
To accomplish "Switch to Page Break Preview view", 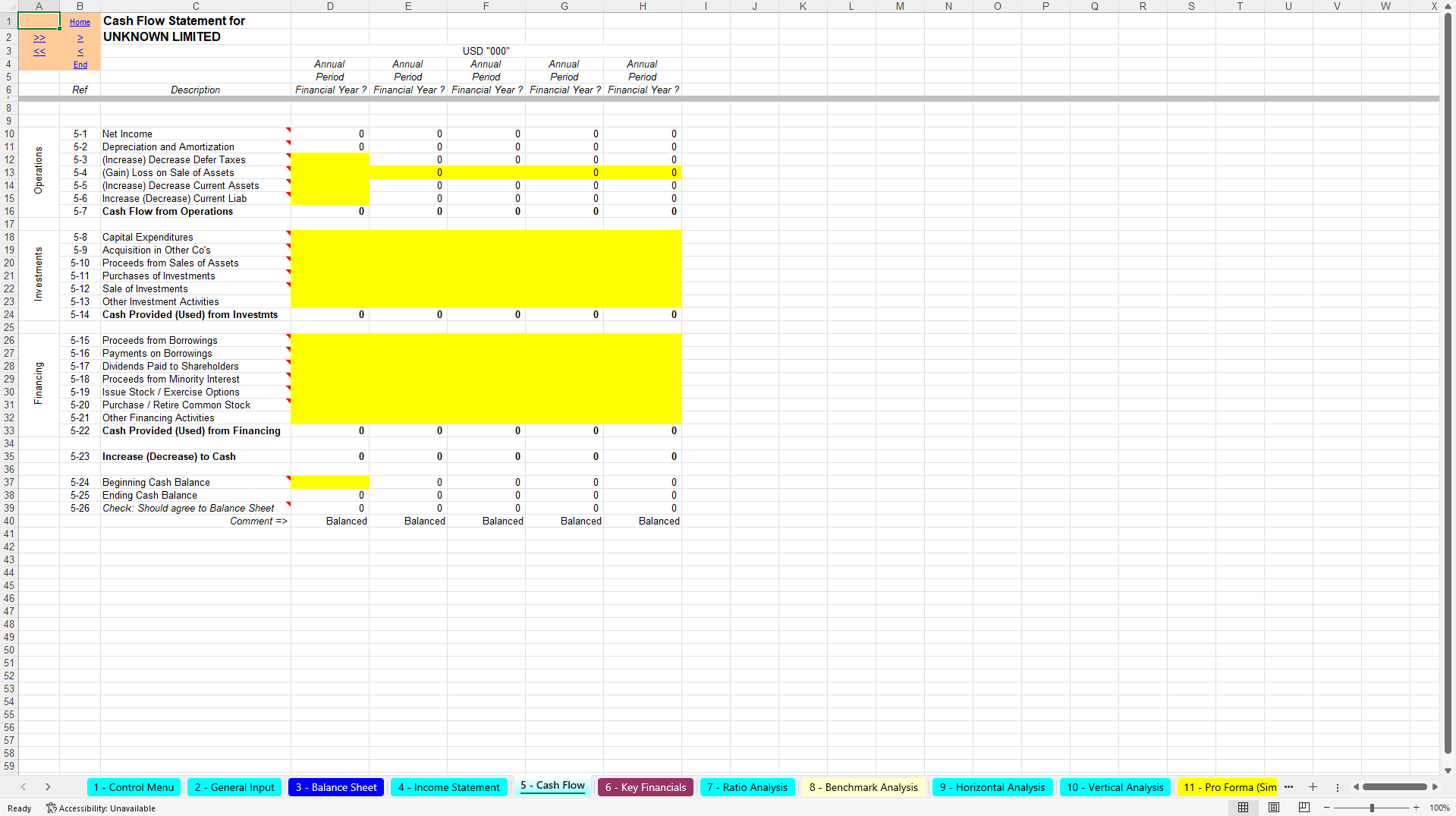I will point(1304,808).
